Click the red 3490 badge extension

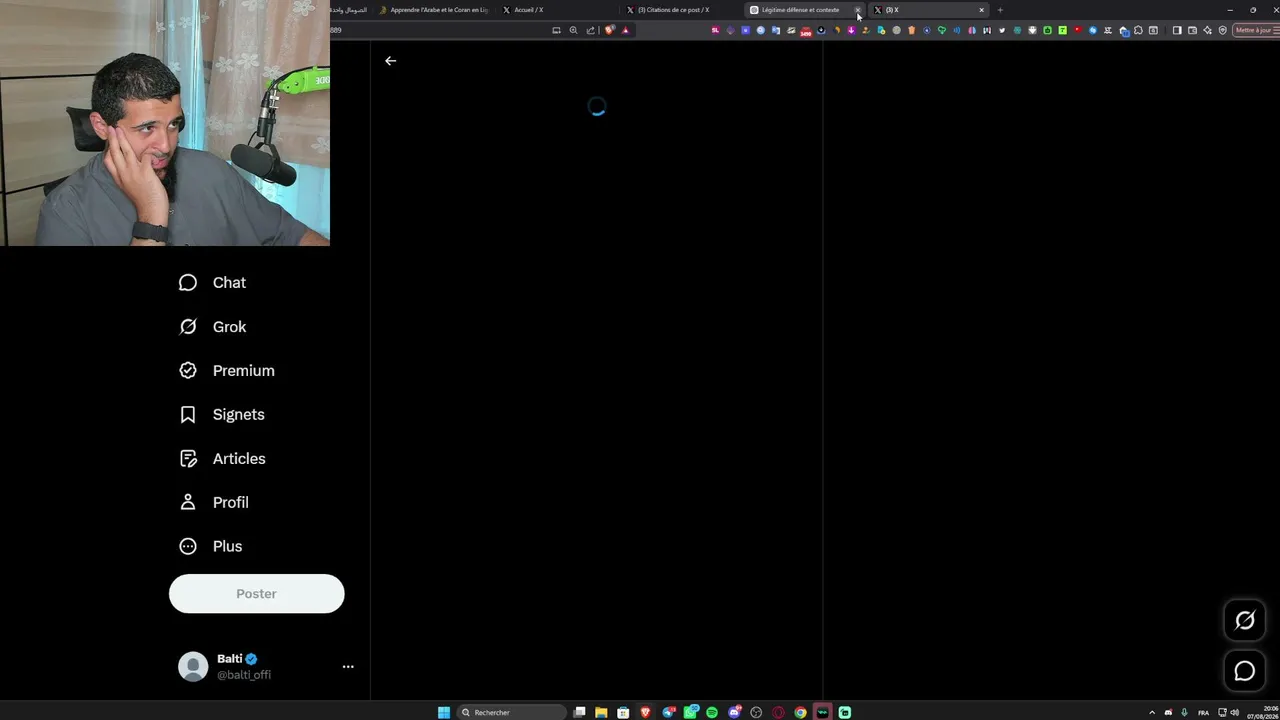tap(806, 31)
